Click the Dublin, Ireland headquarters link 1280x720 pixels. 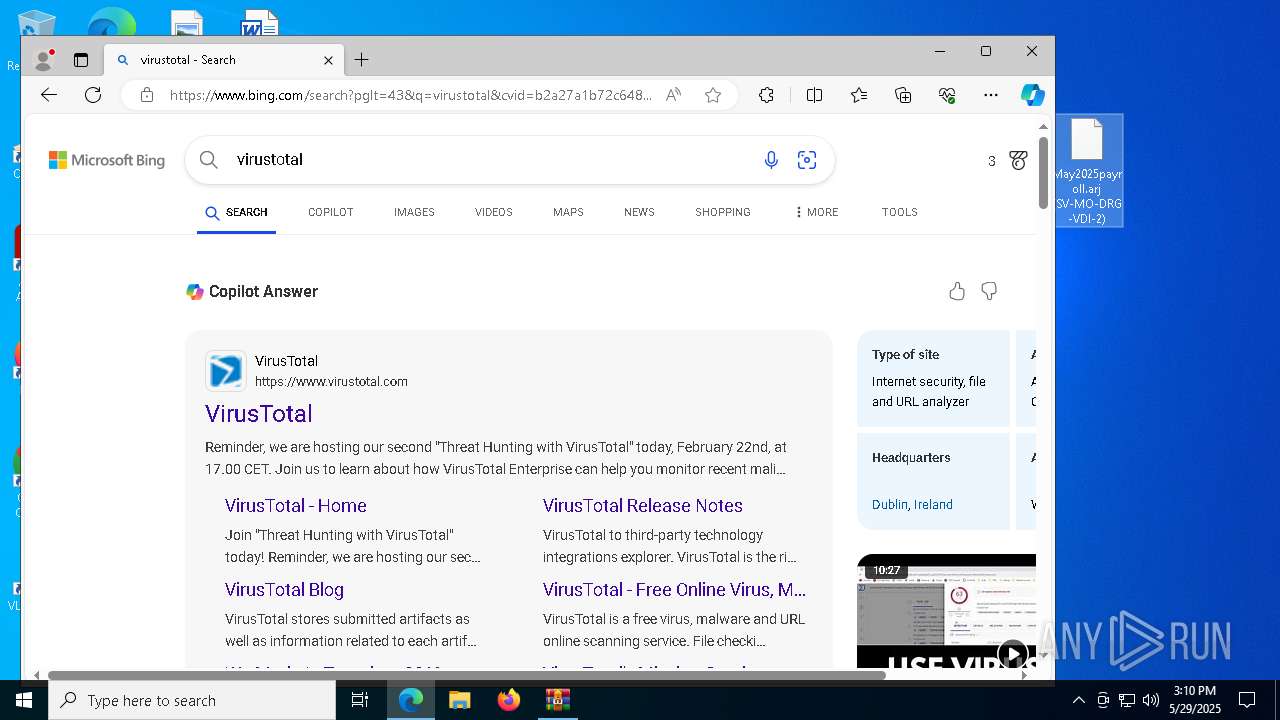pyautogui.click(x=912, y=505)
